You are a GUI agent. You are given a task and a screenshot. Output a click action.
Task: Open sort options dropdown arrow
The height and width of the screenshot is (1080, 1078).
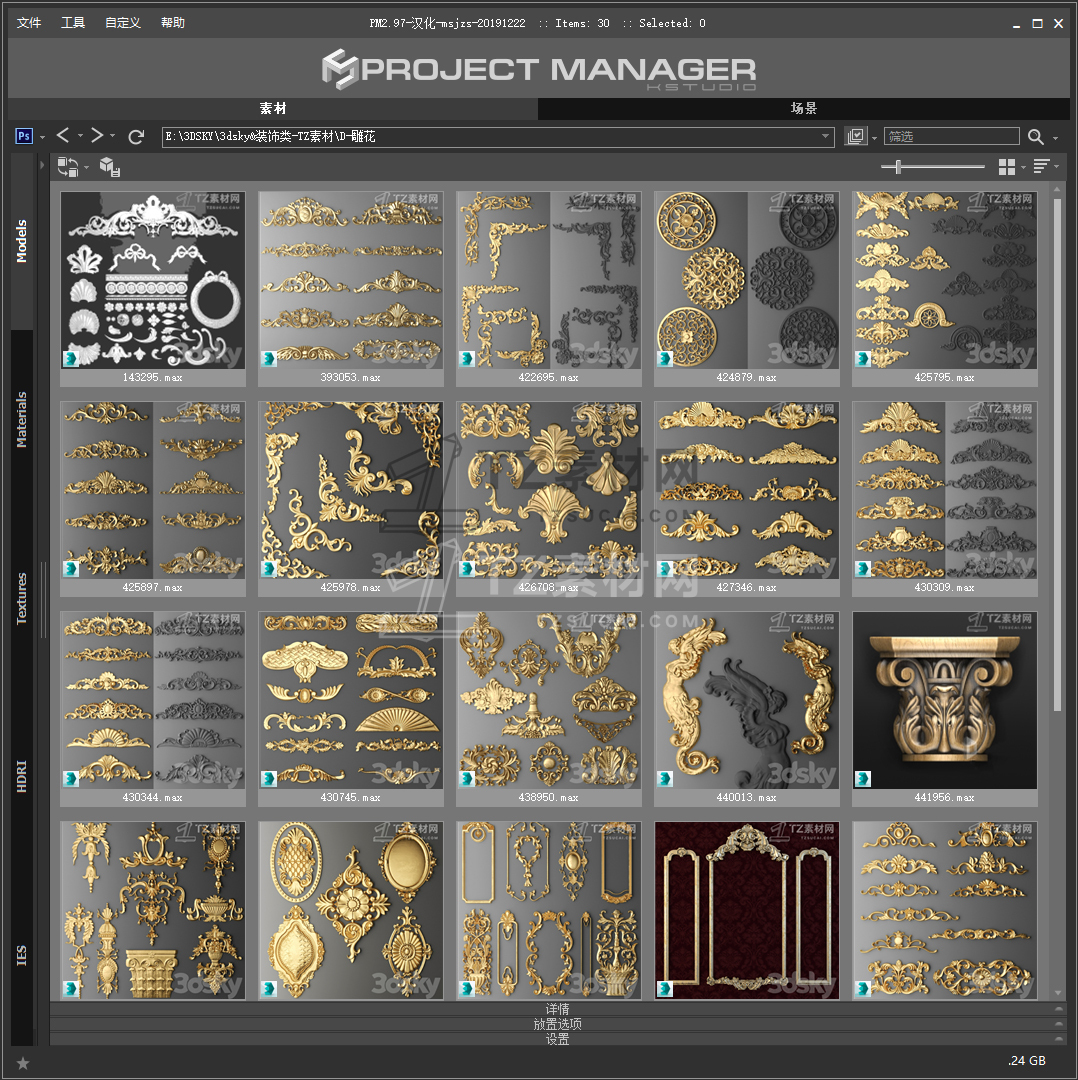pos(1057,167)
